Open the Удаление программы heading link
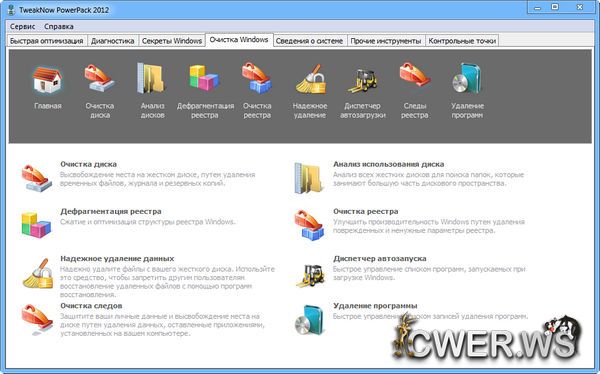Screen dimensions: 600x374 pyautogui.click(x=375, y=305)
